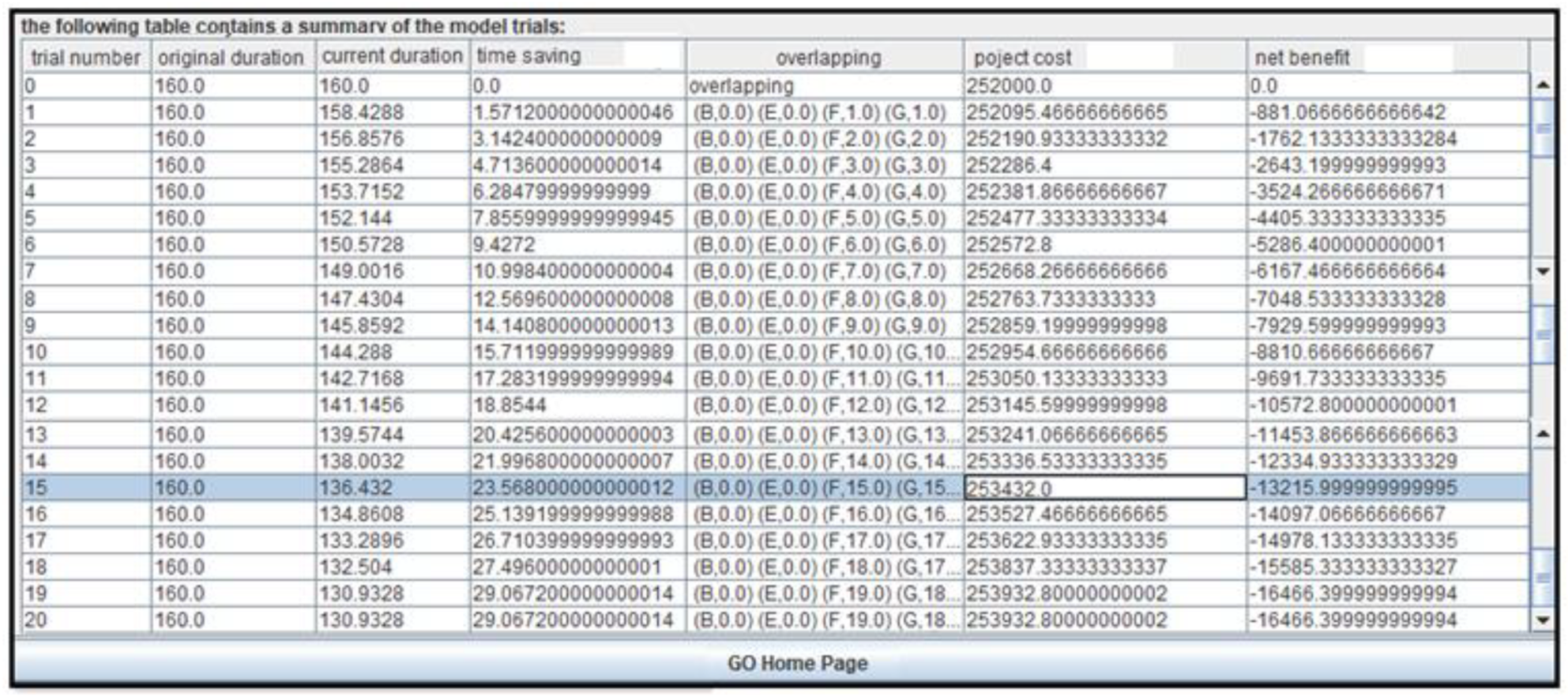Select the 'poject cost' column header
1568x697 pixels.
[1105, 57]
